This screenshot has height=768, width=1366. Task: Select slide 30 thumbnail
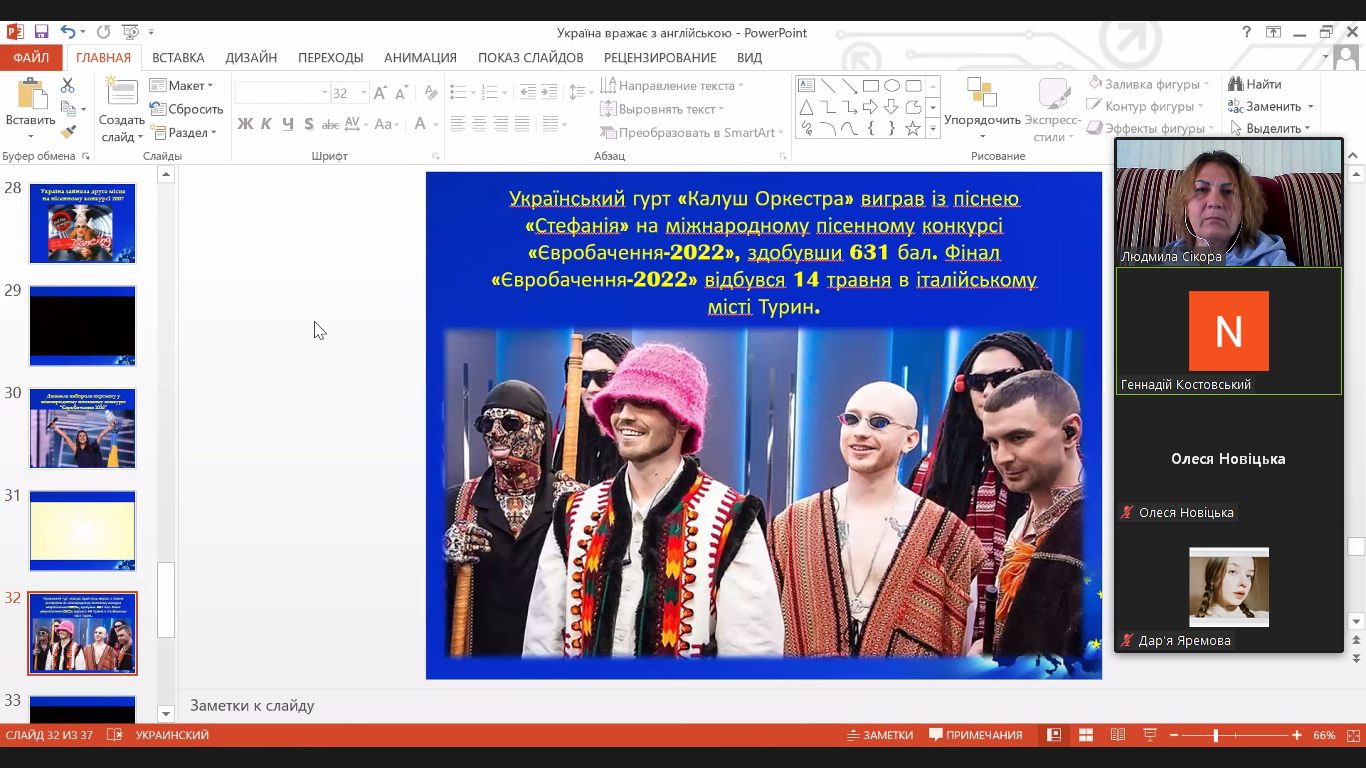click(x=82, y=428)
